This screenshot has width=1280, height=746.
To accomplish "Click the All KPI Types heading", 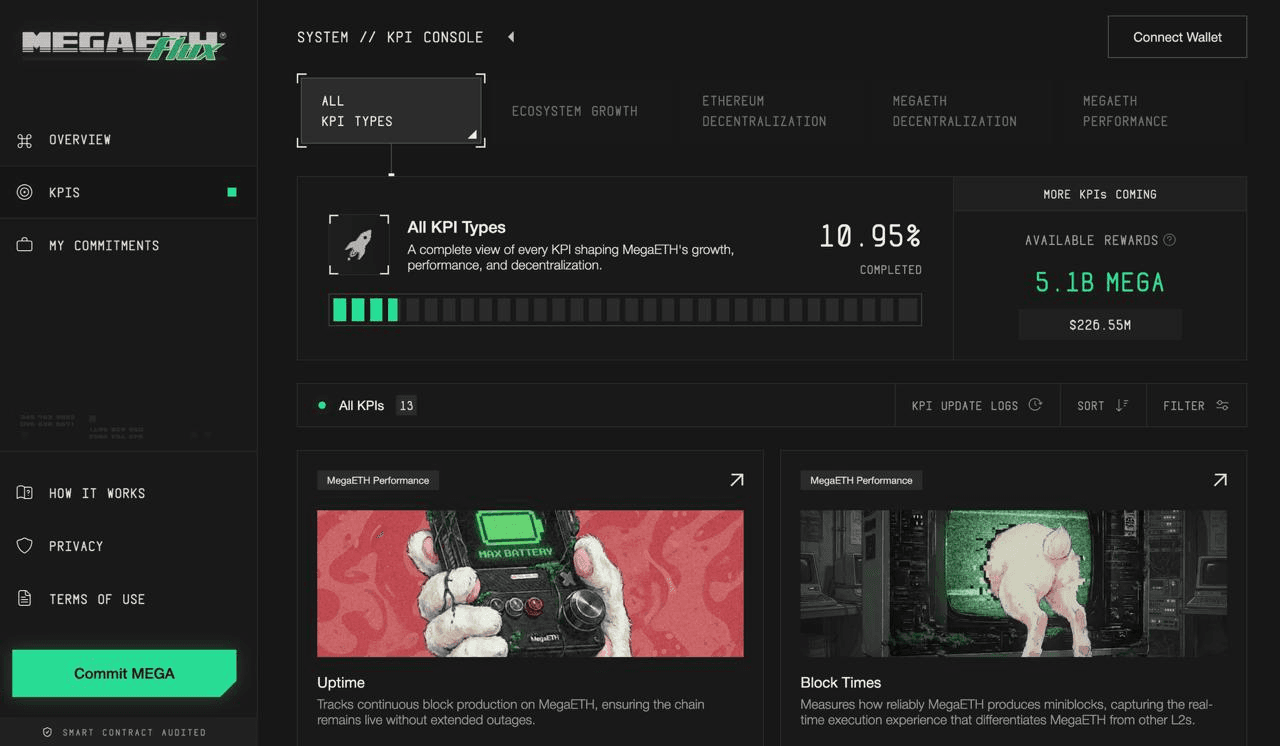I will click(x=457, y=227).
